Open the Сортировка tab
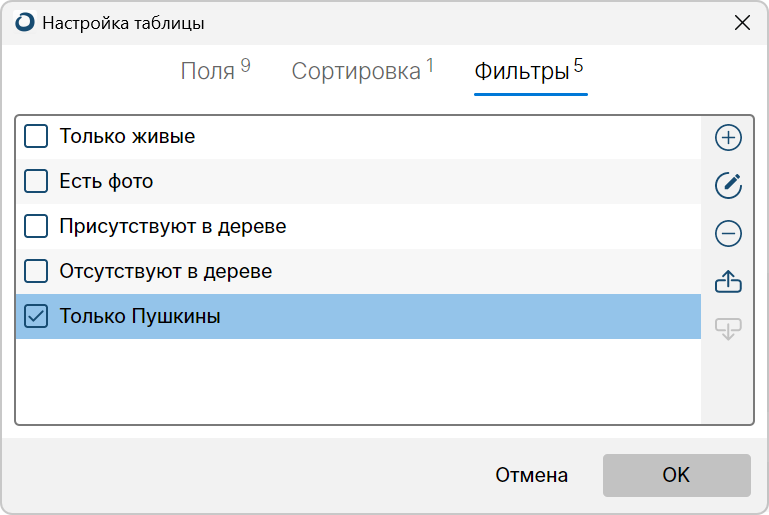769x515 pixels. [x=362, y=70]
